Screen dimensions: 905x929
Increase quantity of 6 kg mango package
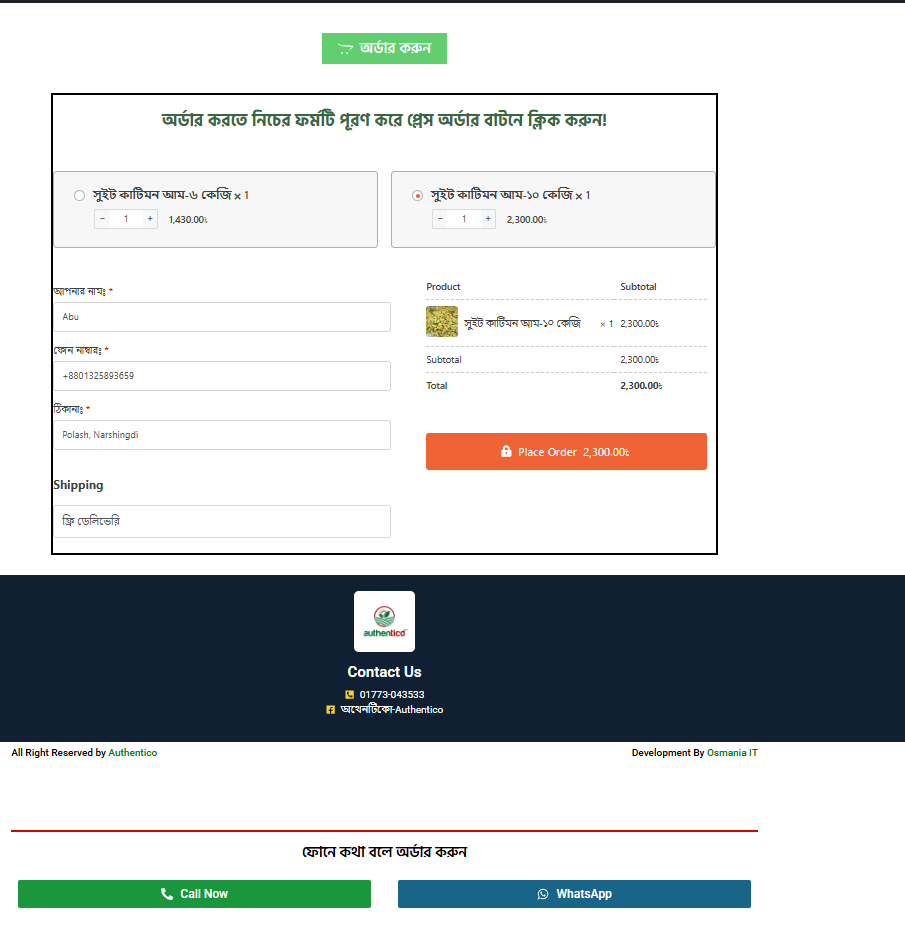coord(150,219)
